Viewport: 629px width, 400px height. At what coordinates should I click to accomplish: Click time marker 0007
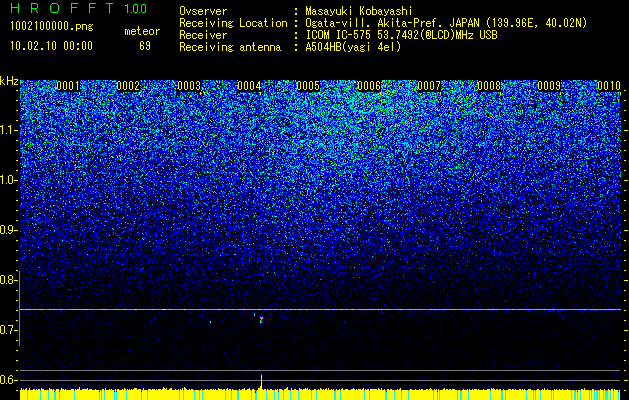[x=429, y=86]
